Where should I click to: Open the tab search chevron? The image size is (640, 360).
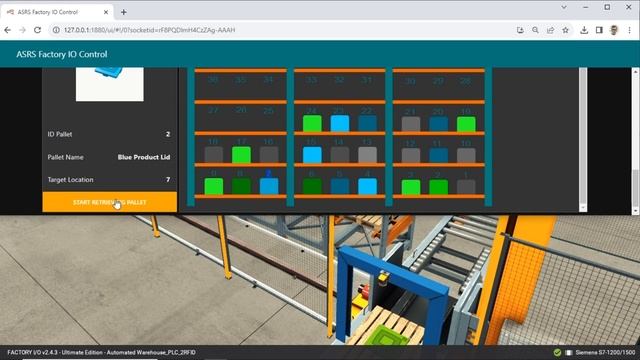[564, 7]
